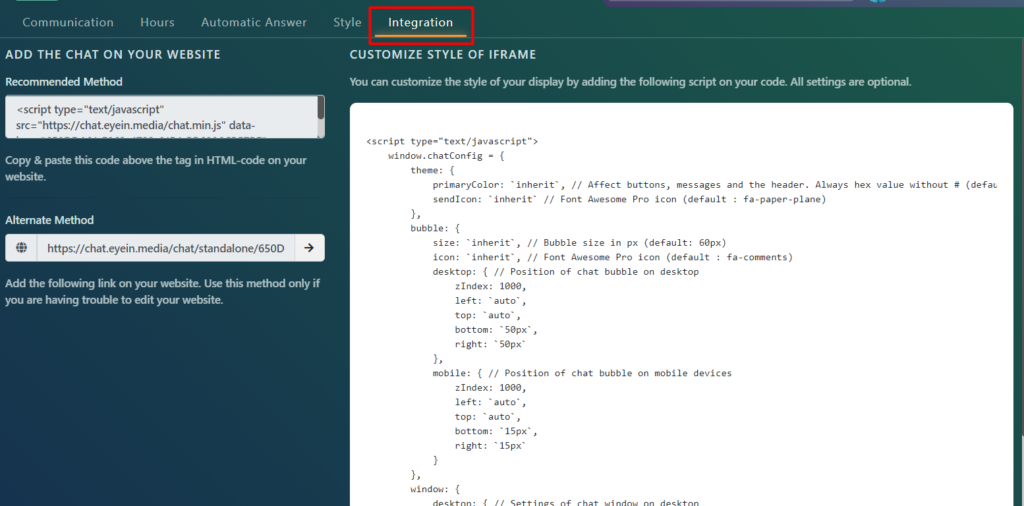Click the highlighted Integration tab
The image size is (1024, 506).
click(420, 22)
